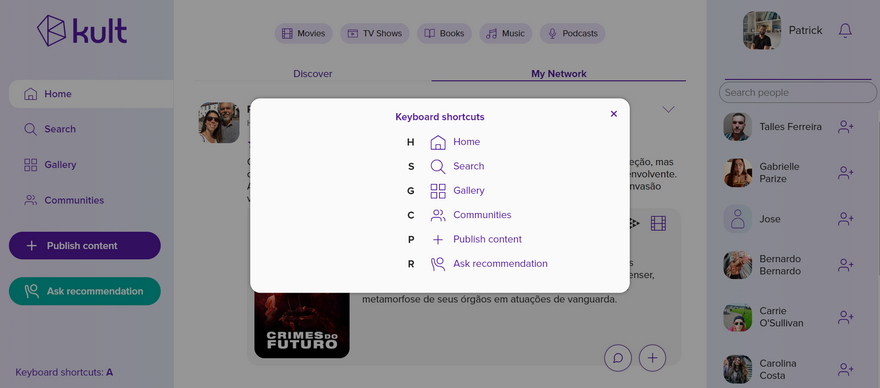
Task: Click the Patrick username
Action: (805, 30)
